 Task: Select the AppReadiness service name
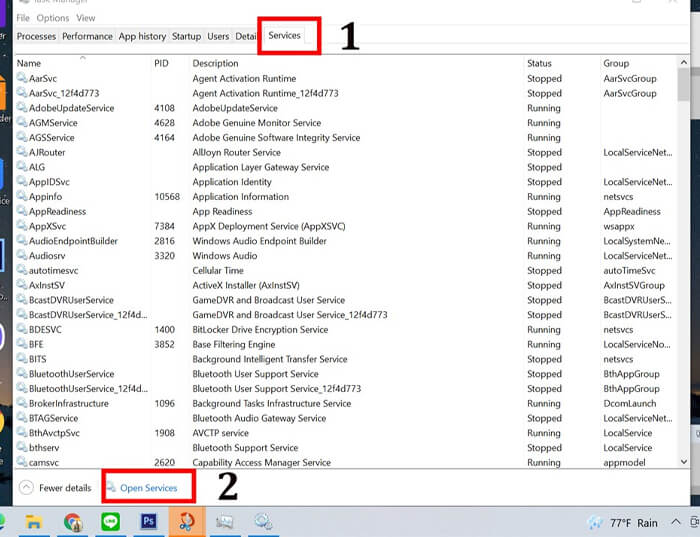[x=57, y=212]
